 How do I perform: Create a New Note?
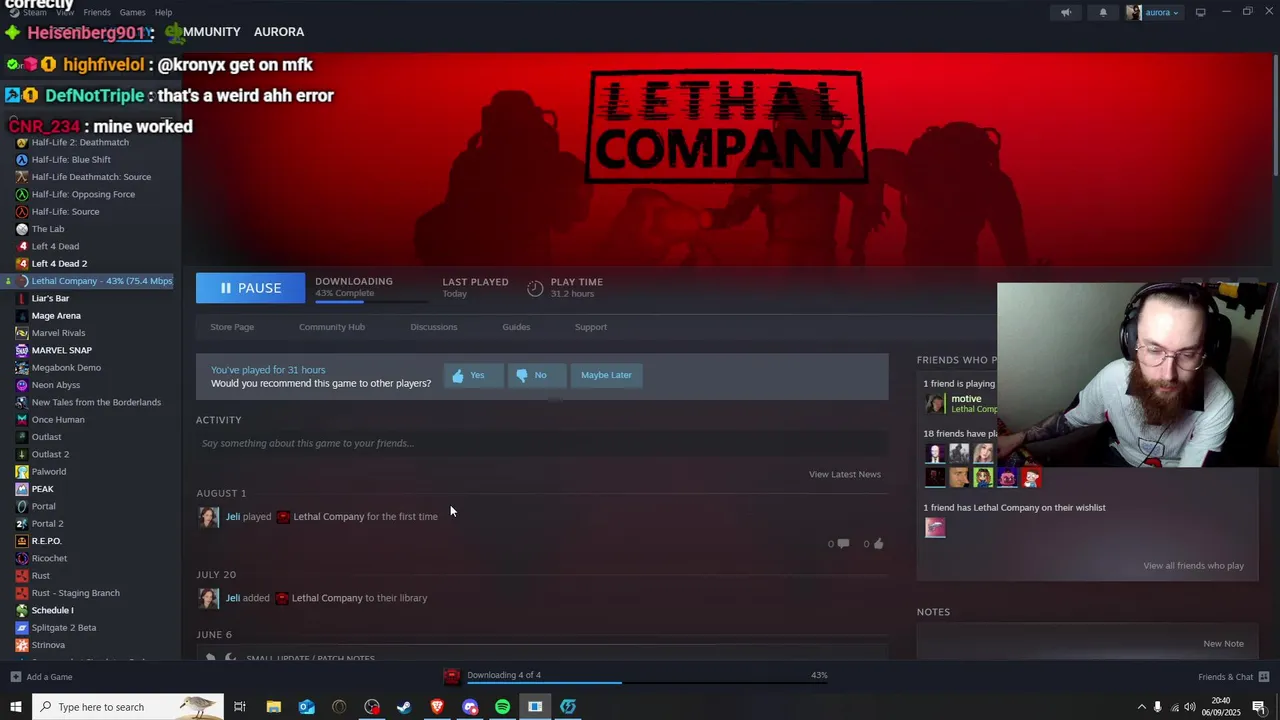tap(1223, 644)
